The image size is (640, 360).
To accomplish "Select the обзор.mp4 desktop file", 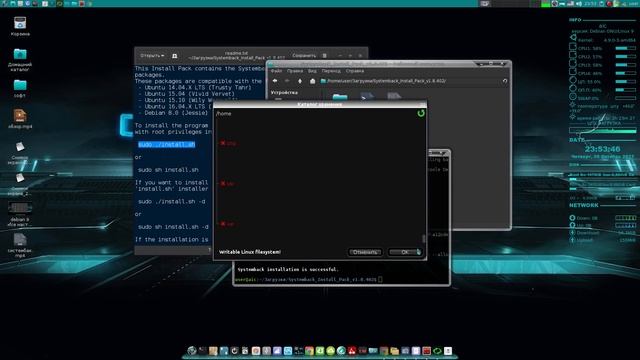I will tap(20, 119).
